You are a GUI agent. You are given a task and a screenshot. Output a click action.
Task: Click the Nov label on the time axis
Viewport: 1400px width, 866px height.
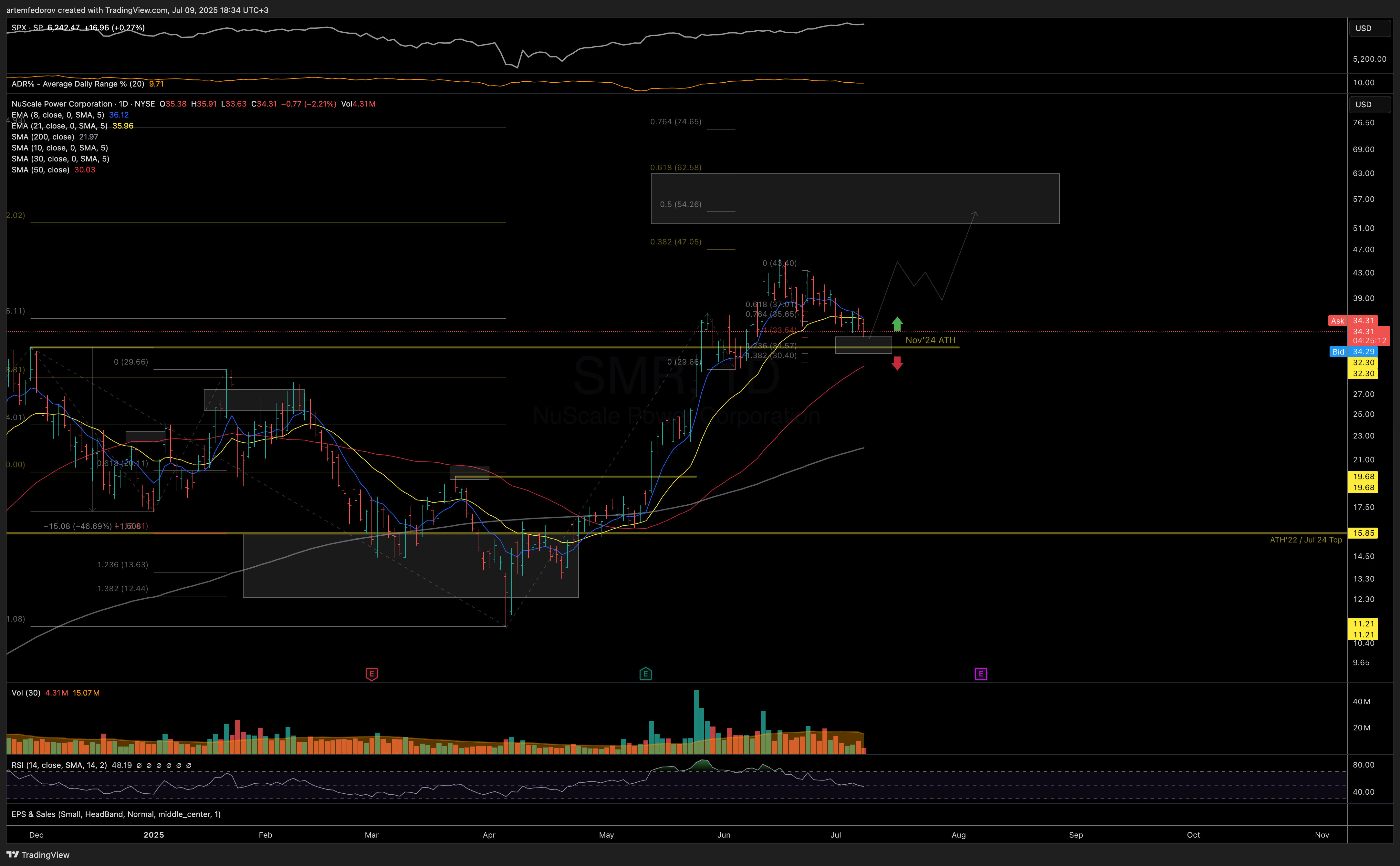pos(1322,834)
